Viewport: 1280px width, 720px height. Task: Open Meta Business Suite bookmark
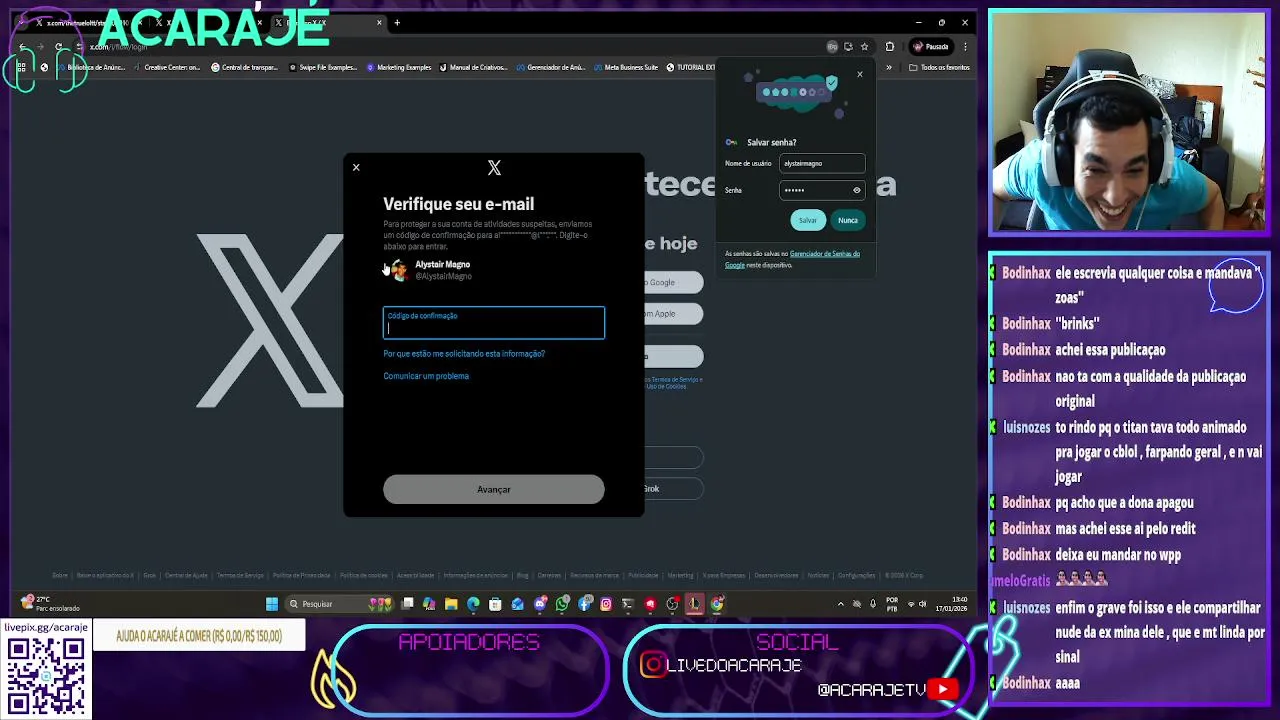click(x=627, y=67)
